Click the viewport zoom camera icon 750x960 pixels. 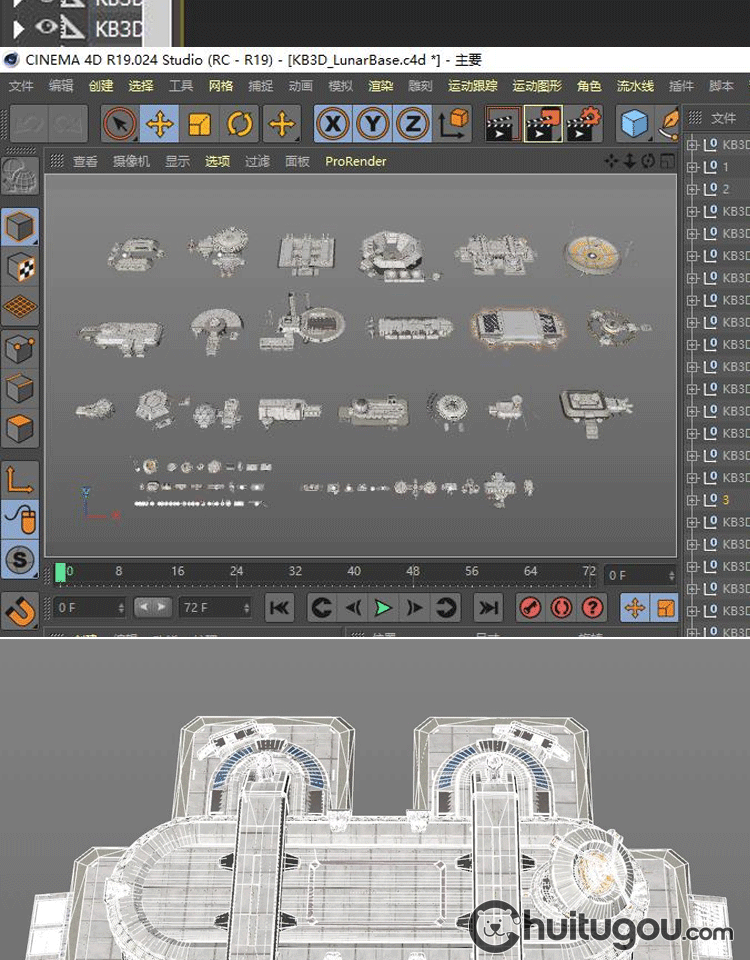pos(629,161)
